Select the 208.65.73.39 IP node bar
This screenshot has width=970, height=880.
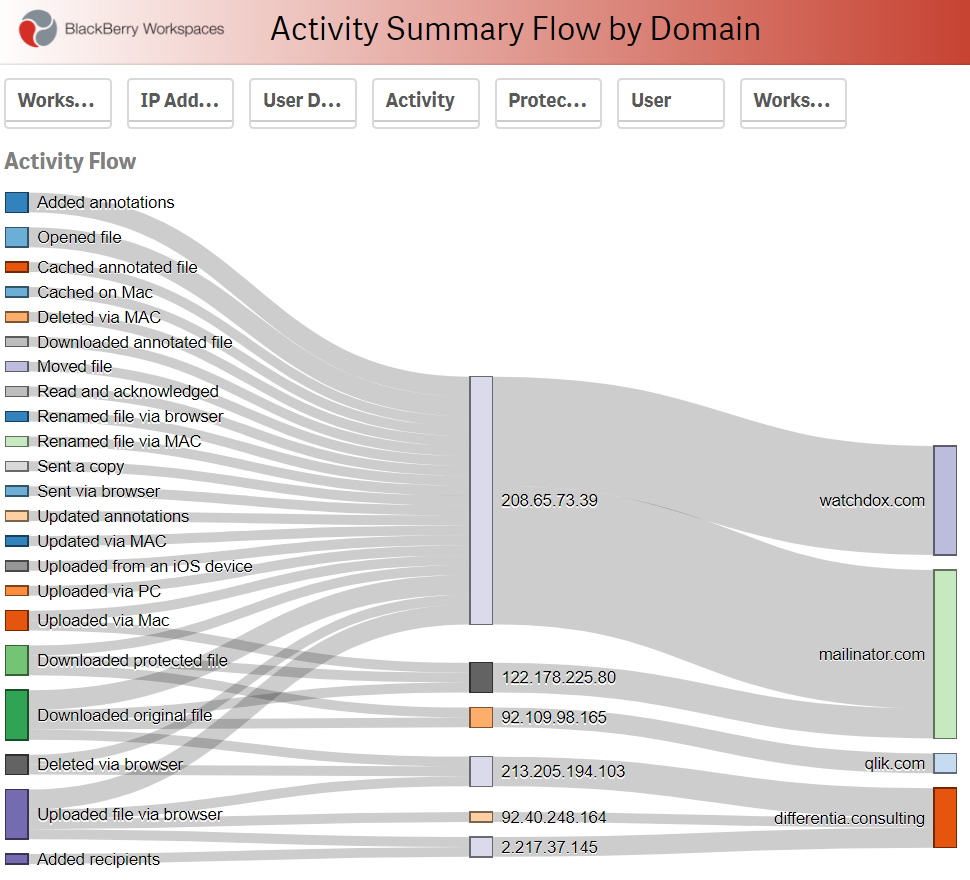tap(481, 500)
